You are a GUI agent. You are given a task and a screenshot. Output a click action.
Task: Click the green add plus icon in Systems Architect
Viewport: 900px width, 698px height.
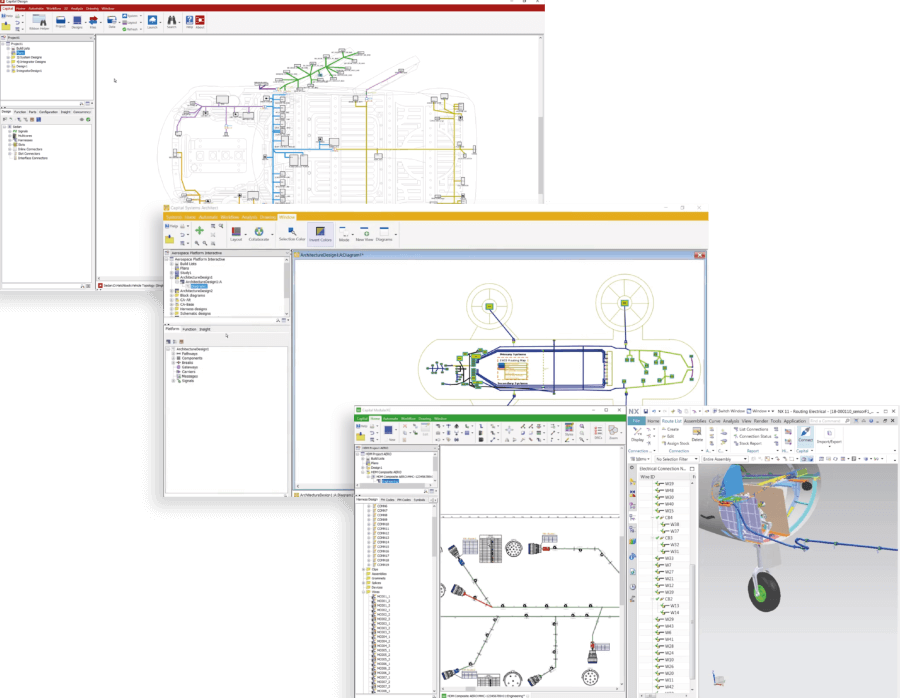pyautogui.click(x=199, y=230)
